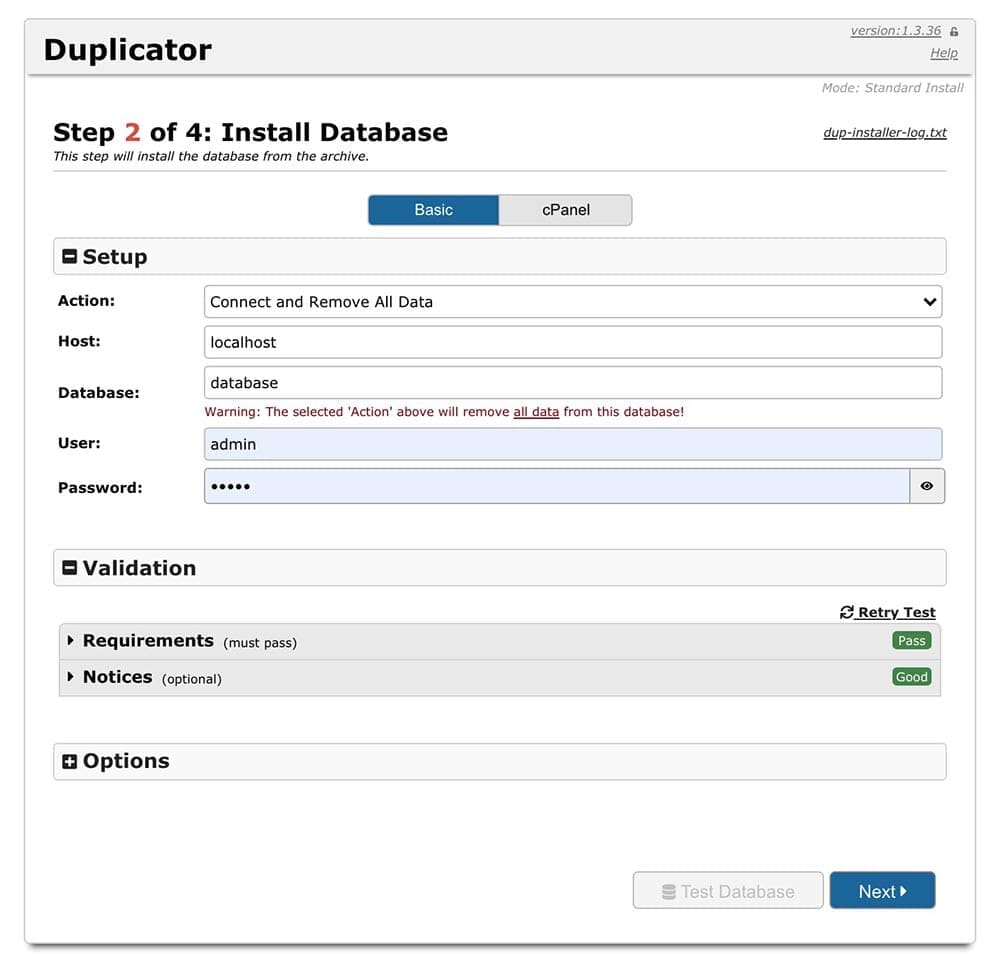Click the Options section heading

pyautogui.click(x=126, y=761)
